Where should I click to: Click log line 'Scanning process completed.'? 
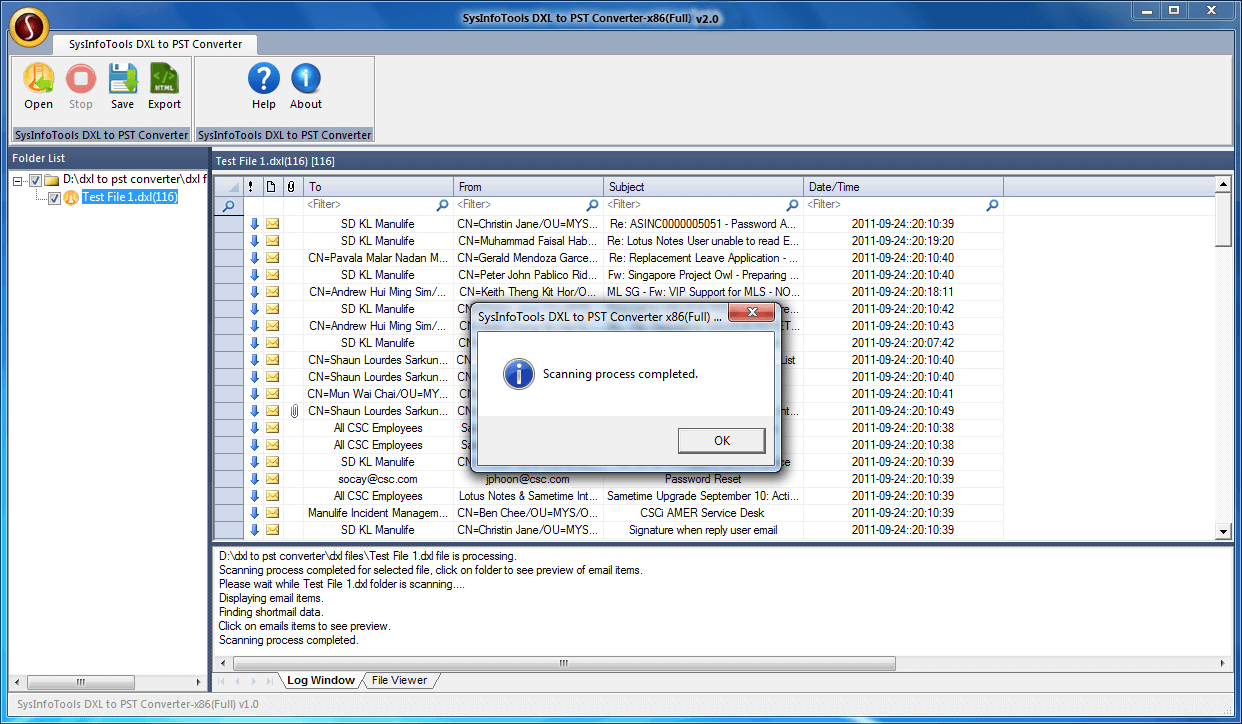[x=288, y=640]
